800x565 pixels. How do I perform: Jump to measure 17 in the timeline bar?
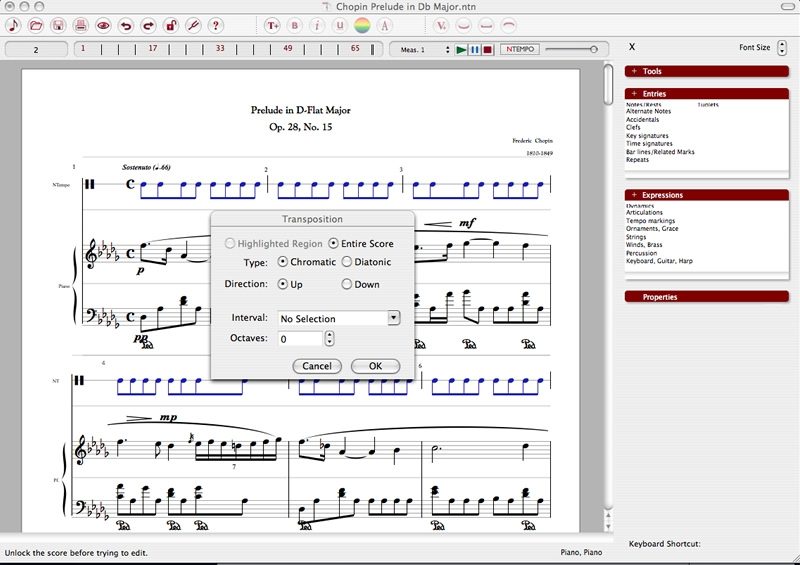tap(153, 48)
